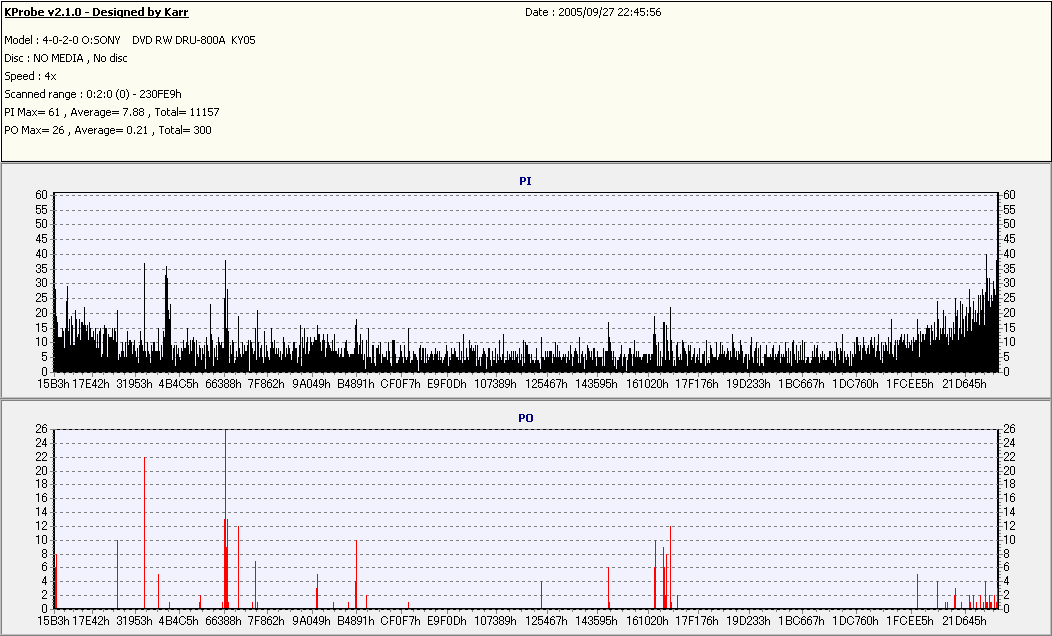This screenshot has width=1052, height=636.
Task: Click the red PO spike reaching 22
Action: (x=144, y=533)
